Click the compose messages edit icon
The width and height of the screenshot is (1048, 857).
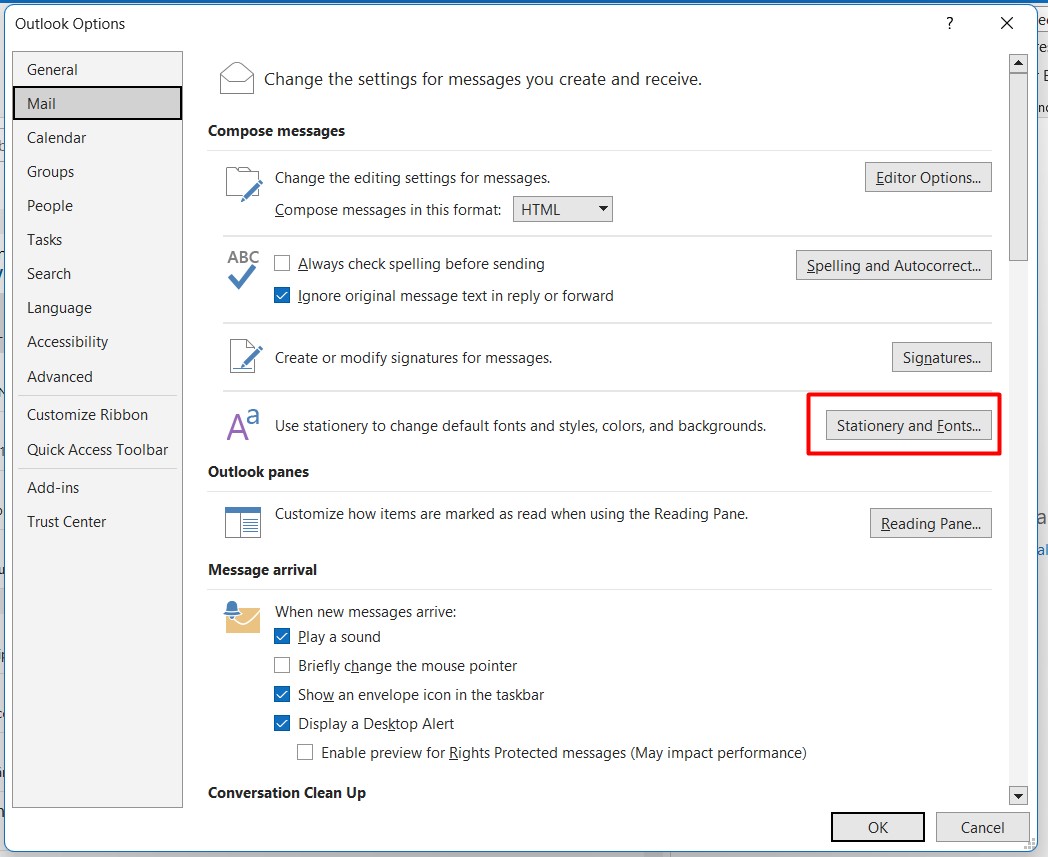(x=243, y=183)
